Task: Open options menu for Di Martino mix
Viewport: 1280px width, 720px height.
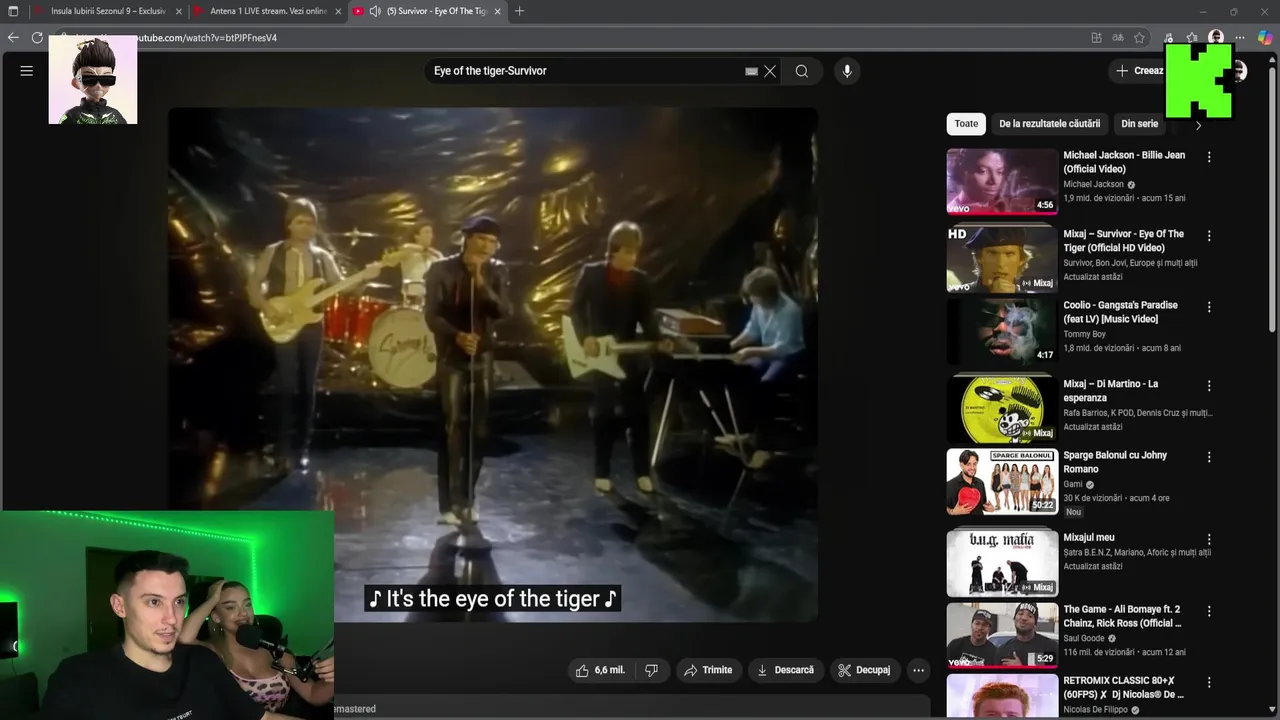Action: coord(1209,385)
